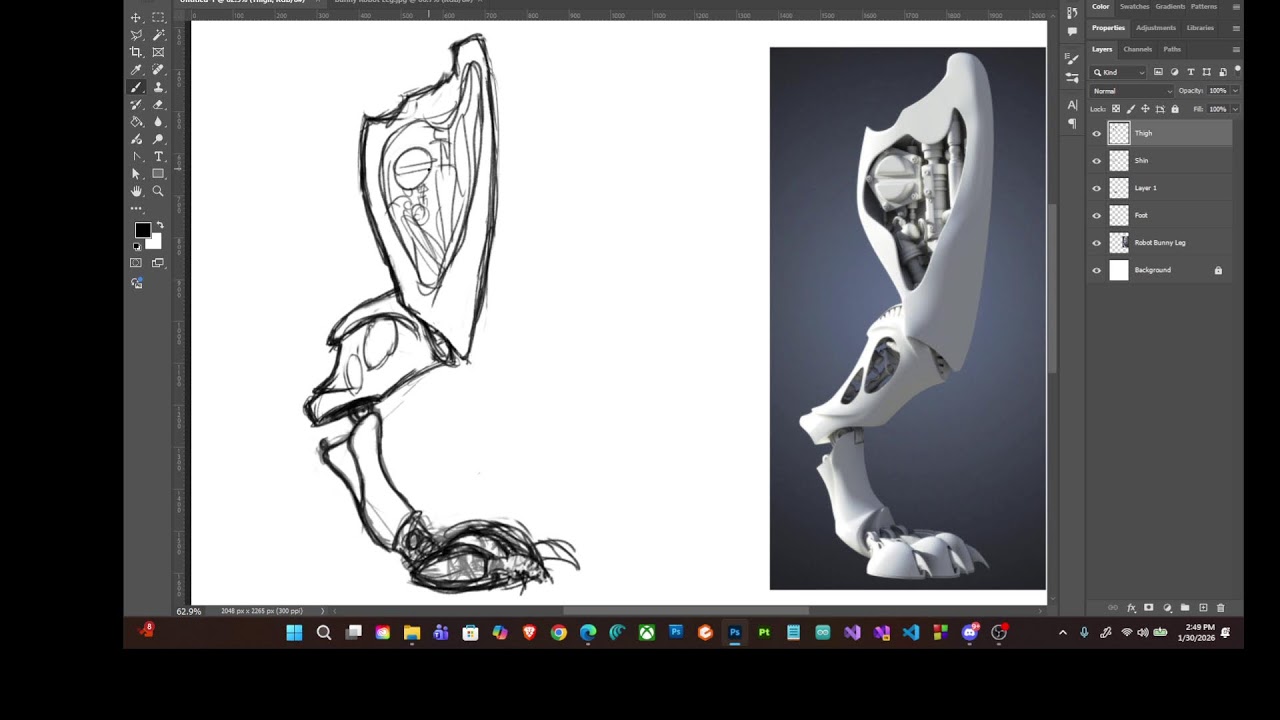Open the Layers panel options menu
Screen dimensions: 1280x720
(1236, 49)
